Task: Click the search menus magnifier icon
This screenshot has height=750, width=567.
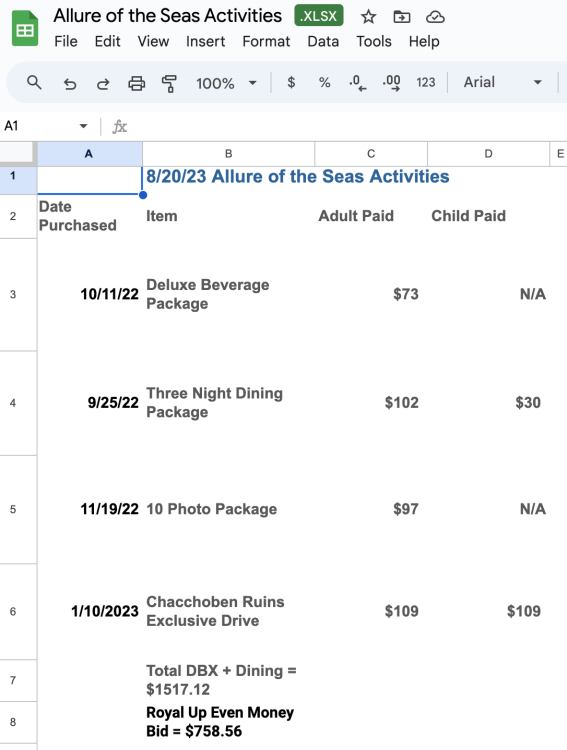Action: [34, 83]
